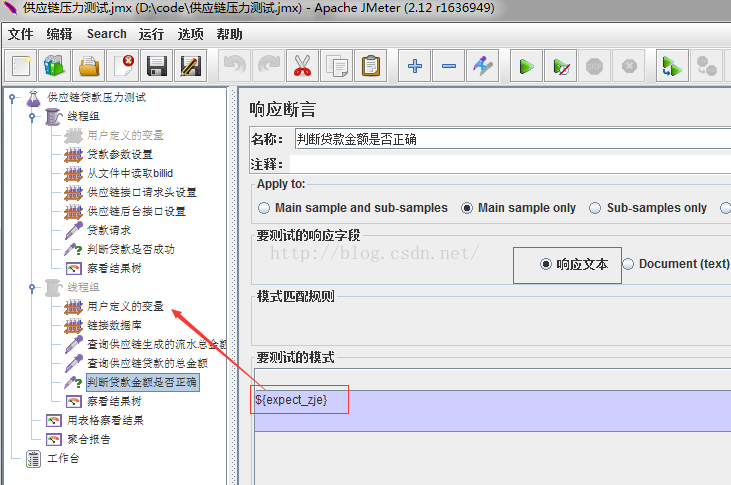
Task: Click the 供应链贷款压力测试 test plan flask icon
Action: pos(33,97)
